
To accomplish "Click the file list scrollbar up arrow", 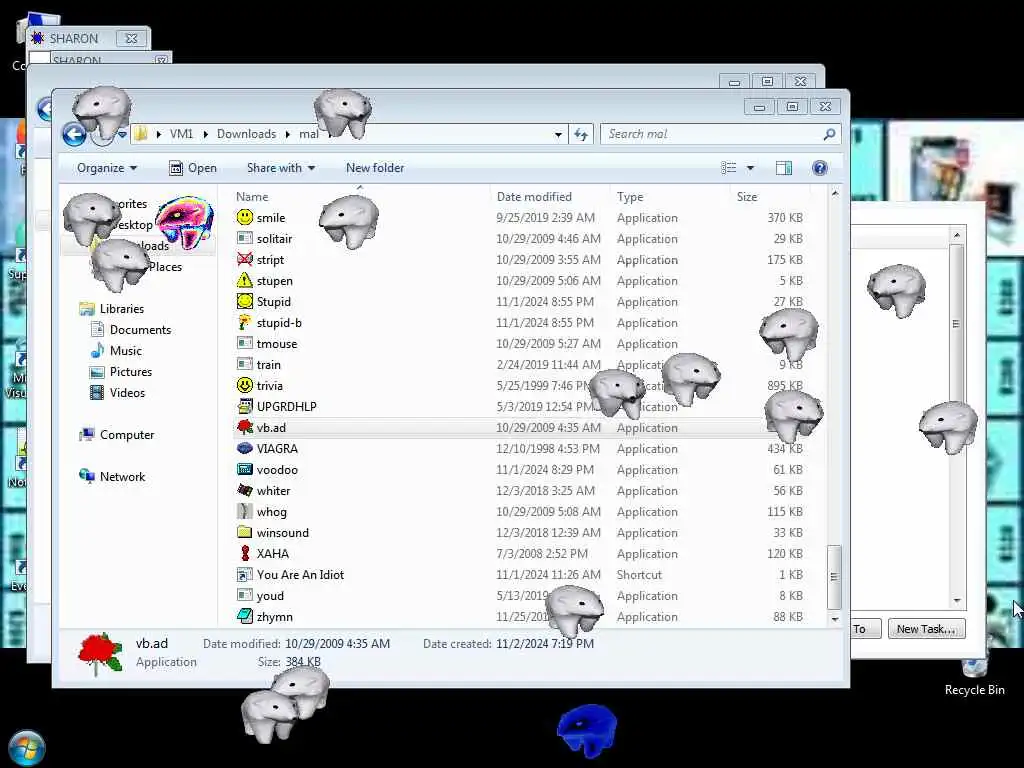I will (835, 193).
